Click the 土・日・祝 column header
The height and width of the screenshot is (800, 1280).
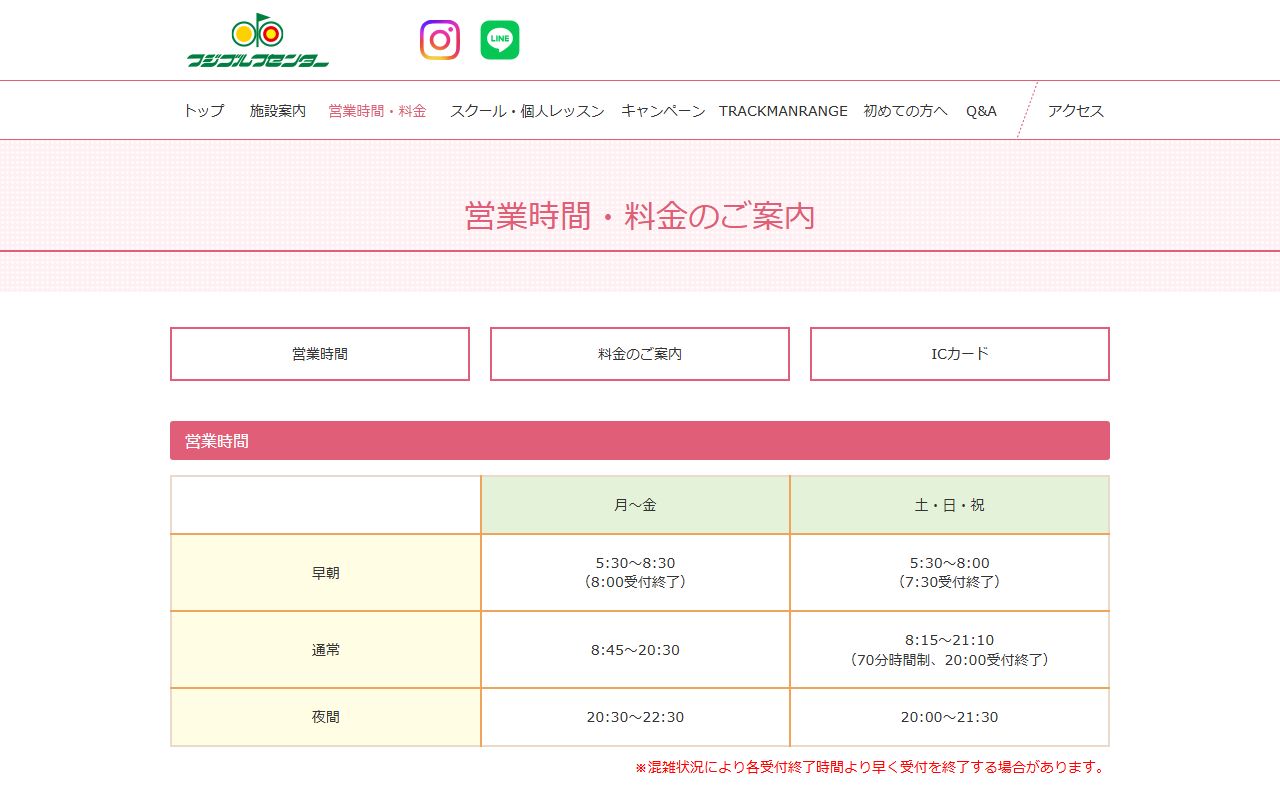coord(950,505)
